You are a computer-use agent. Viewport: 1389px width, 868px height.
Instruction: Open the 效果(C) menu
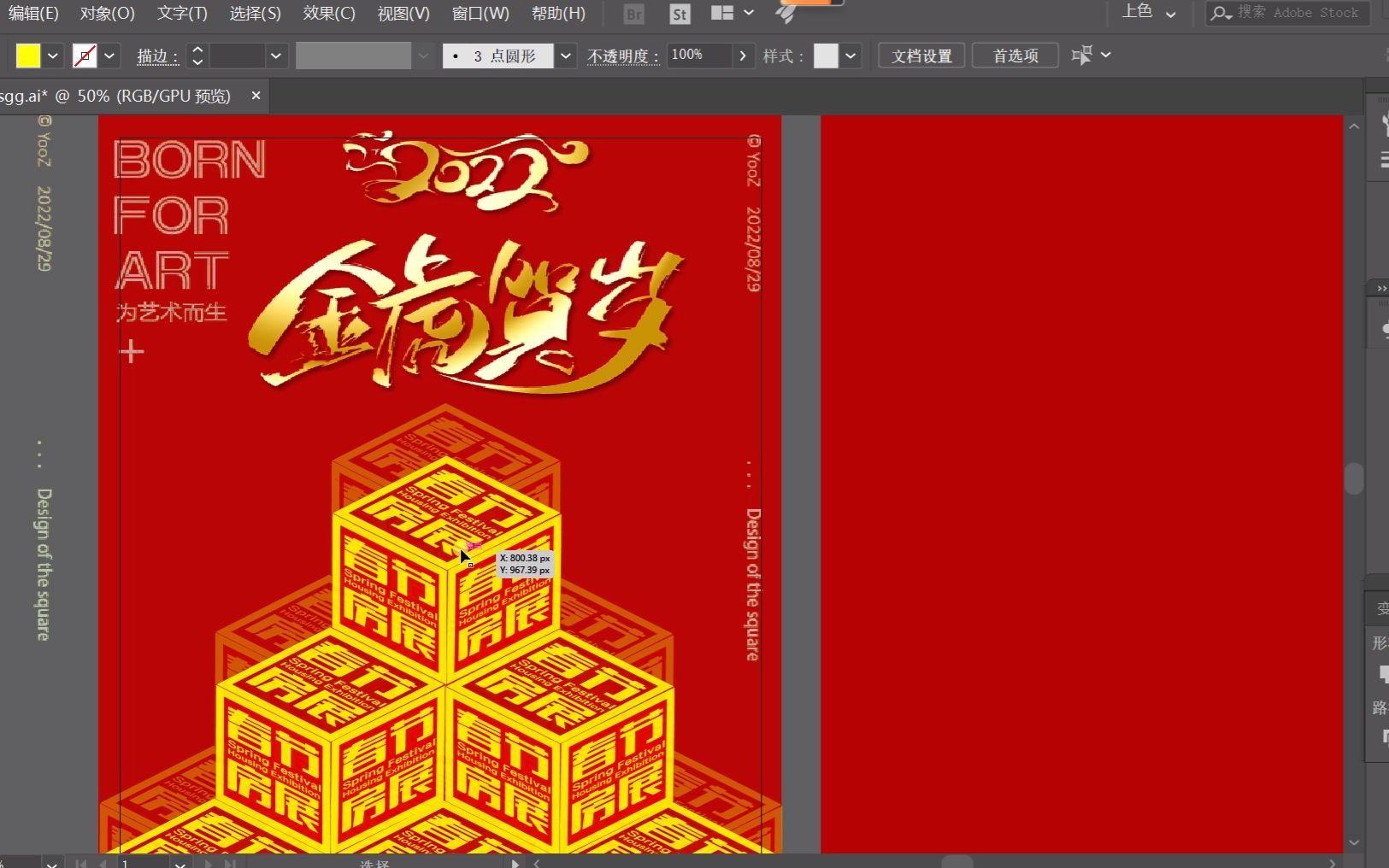click(x=329, y=14)
